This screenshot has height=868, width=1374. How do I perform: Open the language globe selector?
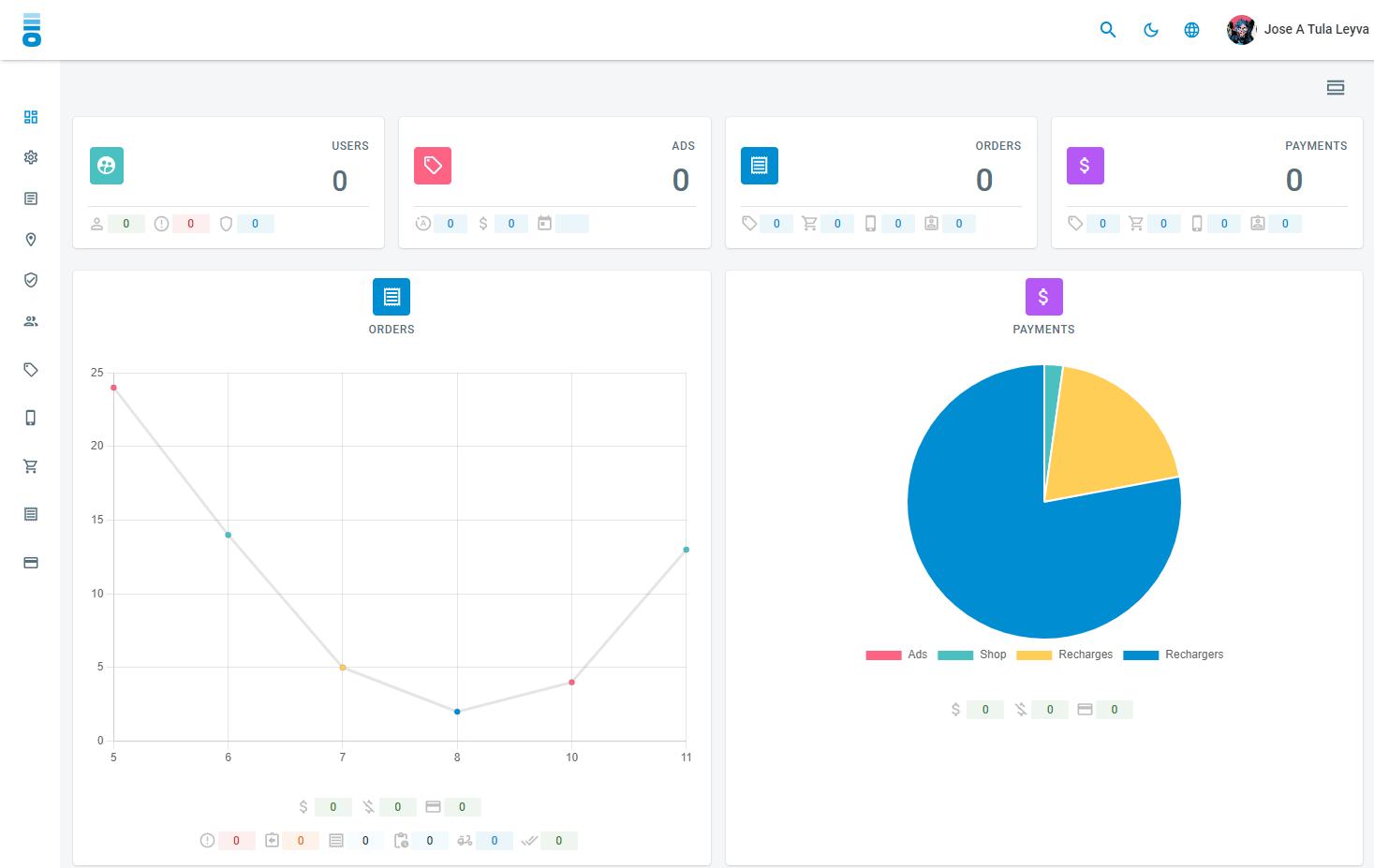[x=1191, y=30]
